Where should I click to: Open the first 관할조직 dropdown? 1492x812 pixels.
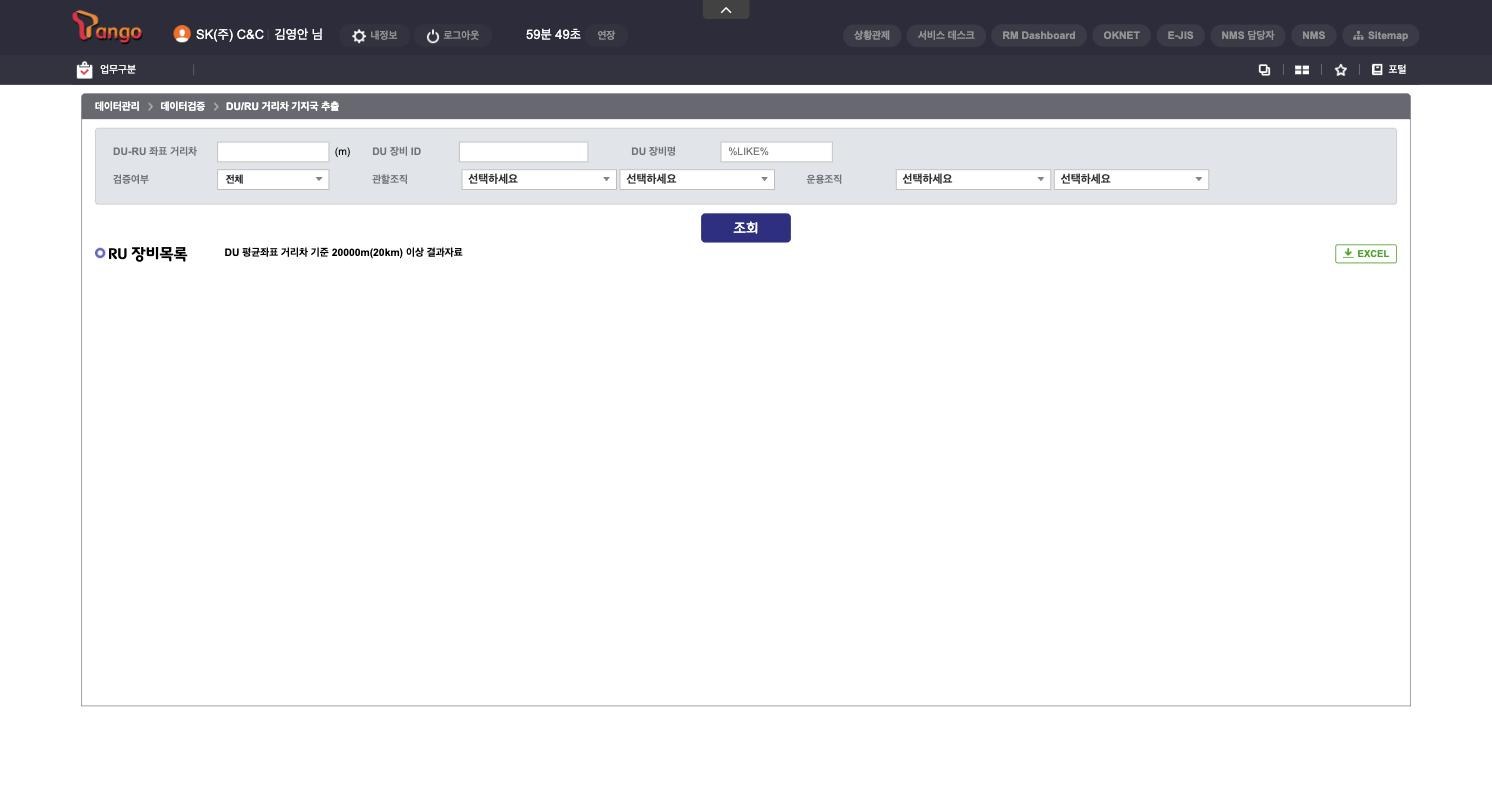pos(538,180)
